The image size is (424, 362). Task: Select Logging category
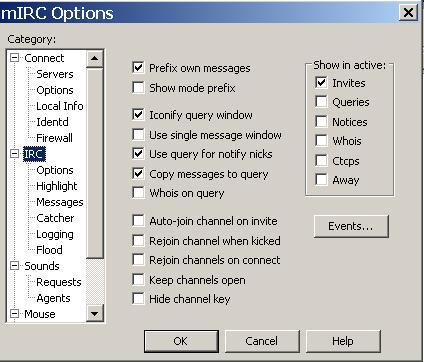[55, 234]
